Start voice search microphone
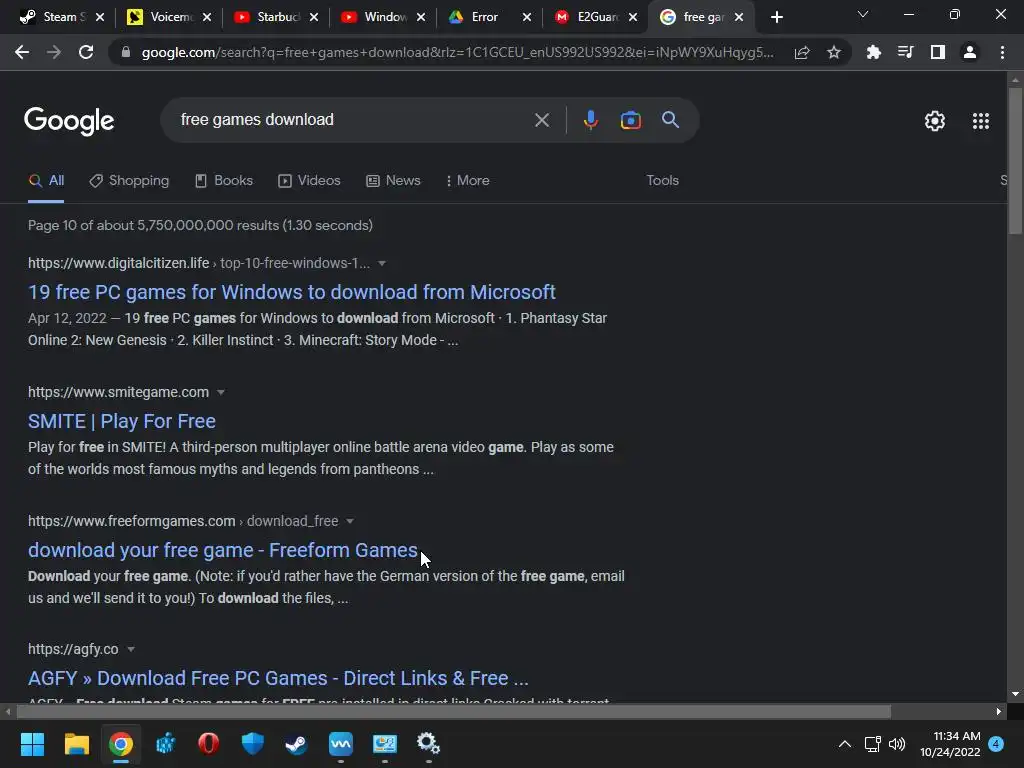Image resolution: width=1024 pixels, height=768 pixels. pos(590,120)
